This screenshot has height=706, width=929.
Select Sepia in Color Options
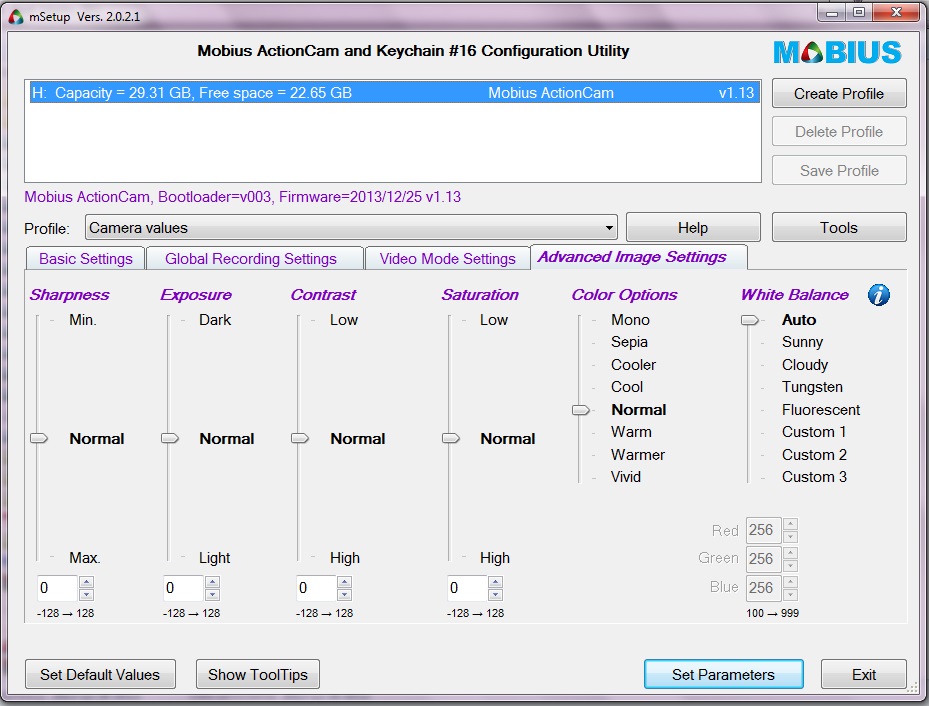click(x=629, y=342)
